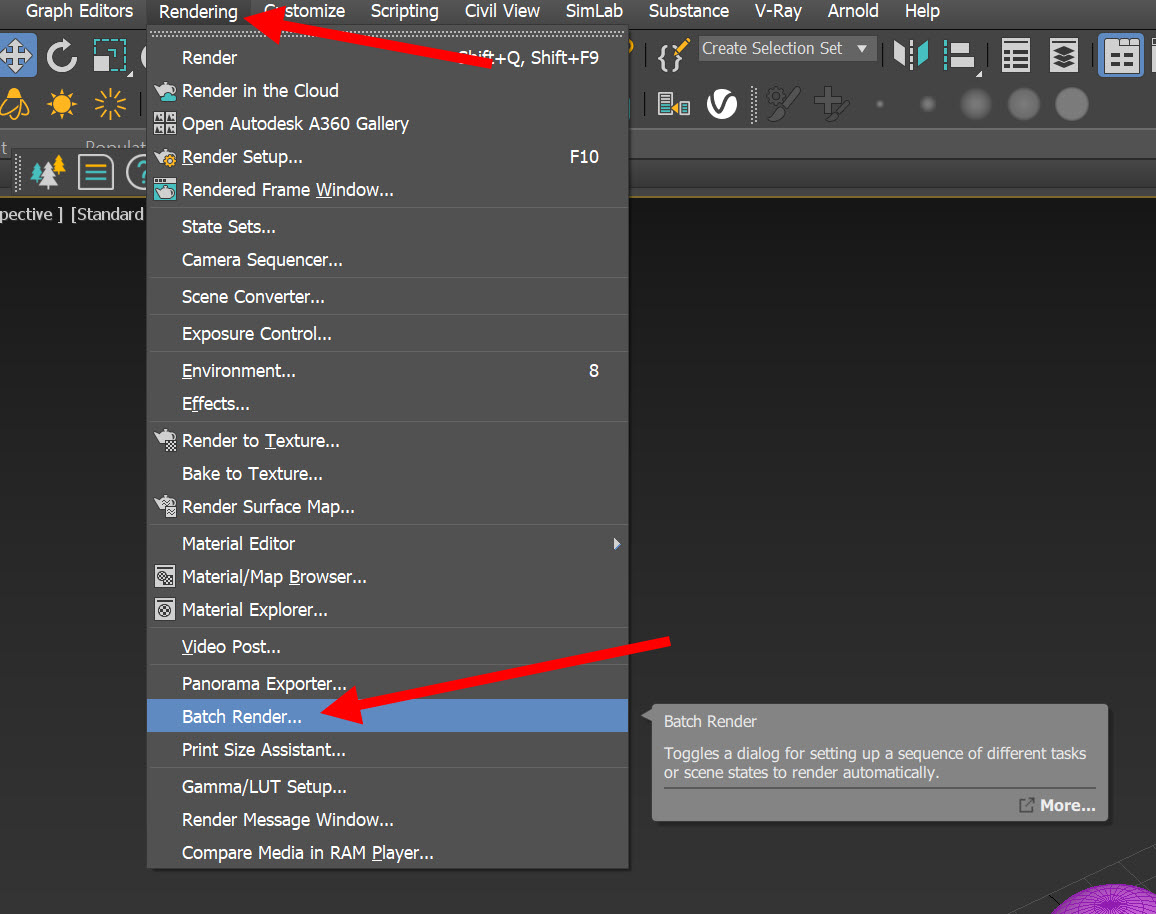Open Material/Map Browser entry
1156x914 pixels.
[x=388, y=577]
